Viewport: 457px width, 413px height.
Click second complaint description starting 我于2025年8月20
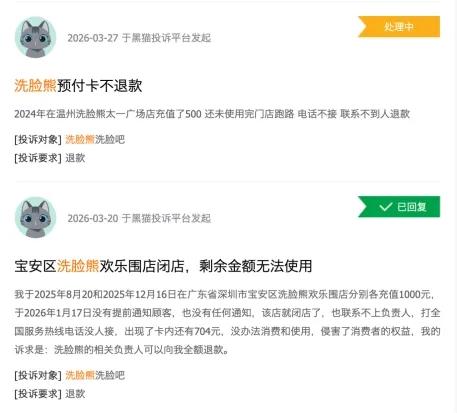coord(227,322)
